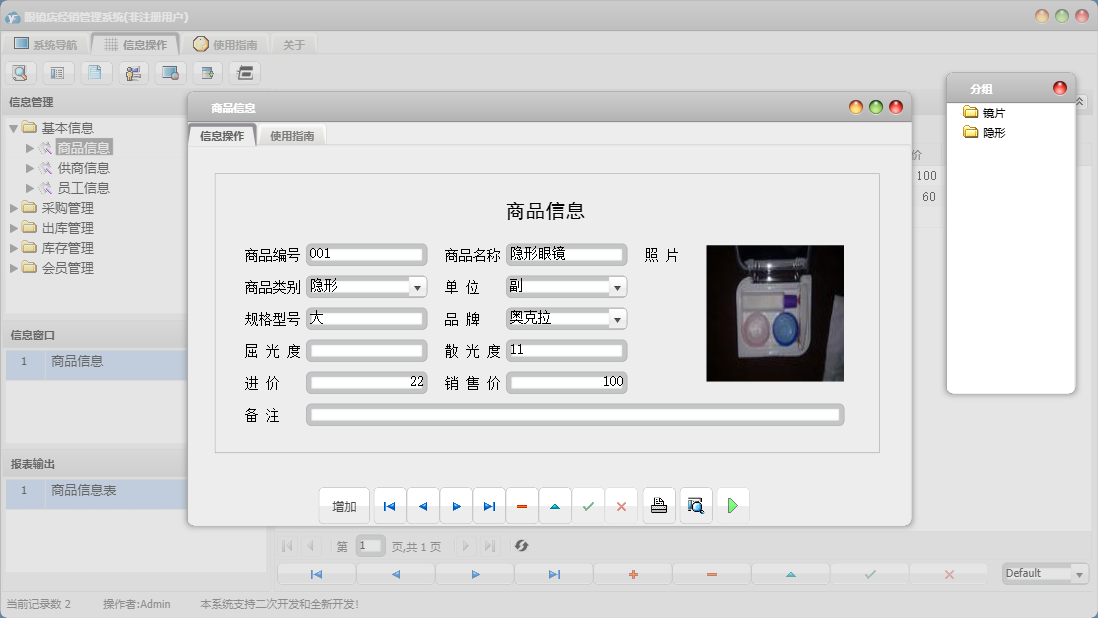Confirm changes with green check icon
Viewport: 1098px width, 618px height.
pos(589,505)
